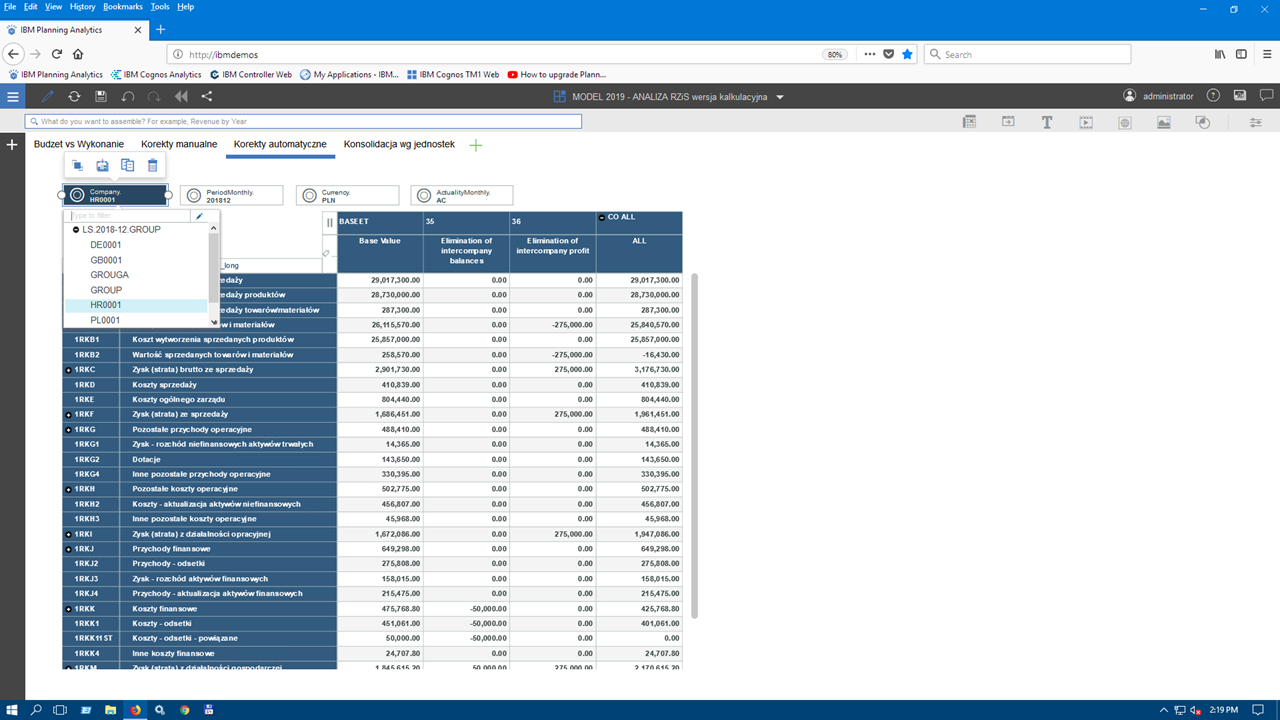Insert an image widget
Image resolution: width=1280 pixels, height=720 pixels.
tap(1164, 122)
